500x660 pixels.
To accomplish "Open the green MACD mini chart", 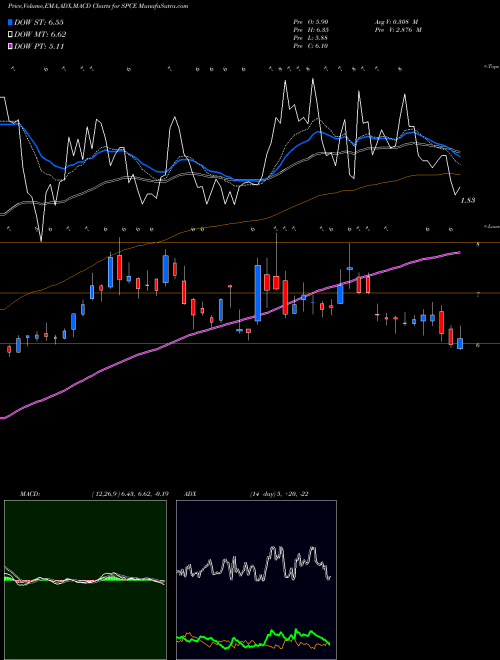I will point(85,580).
